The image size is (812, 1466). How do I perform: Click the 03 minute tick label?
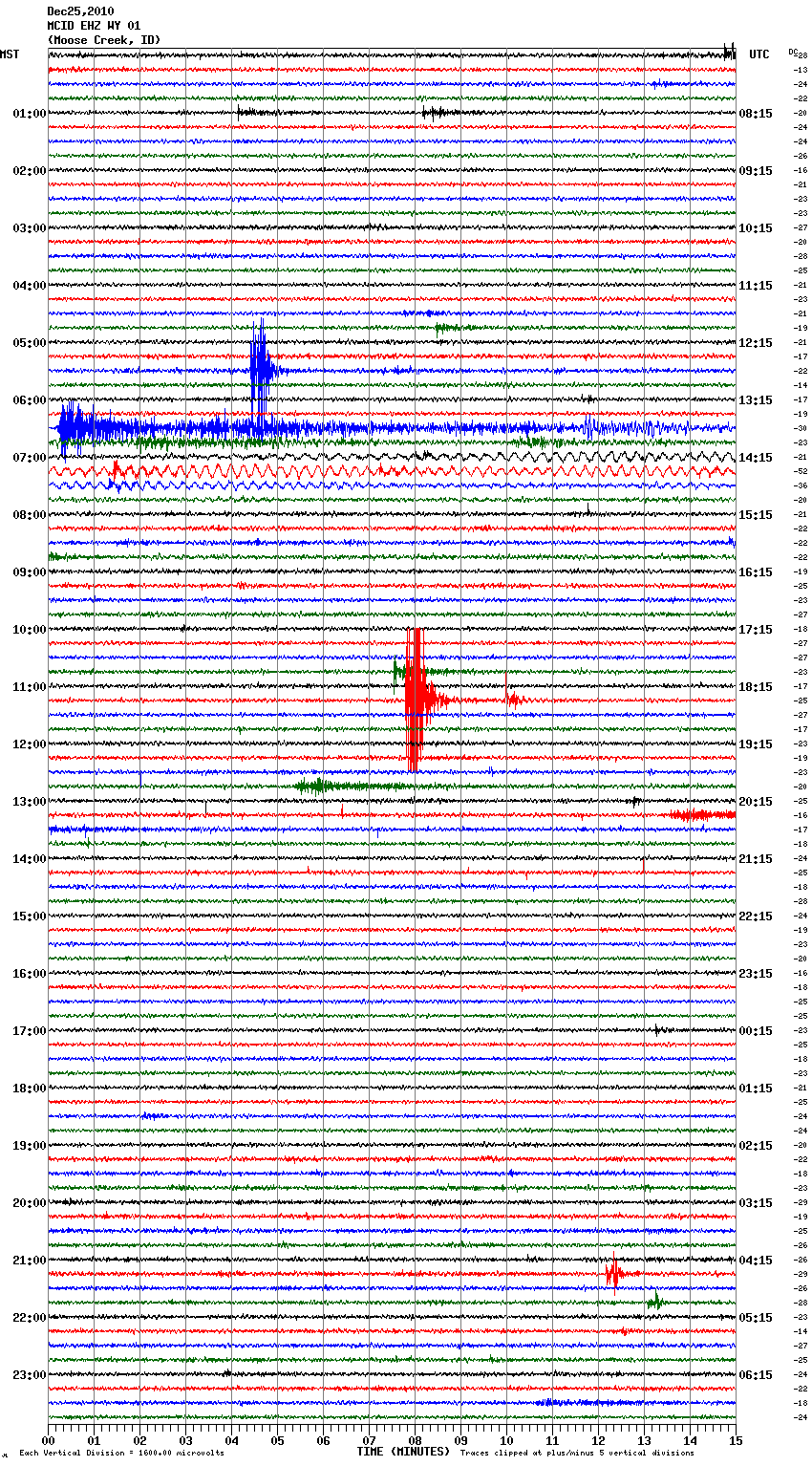point(185,1440)
